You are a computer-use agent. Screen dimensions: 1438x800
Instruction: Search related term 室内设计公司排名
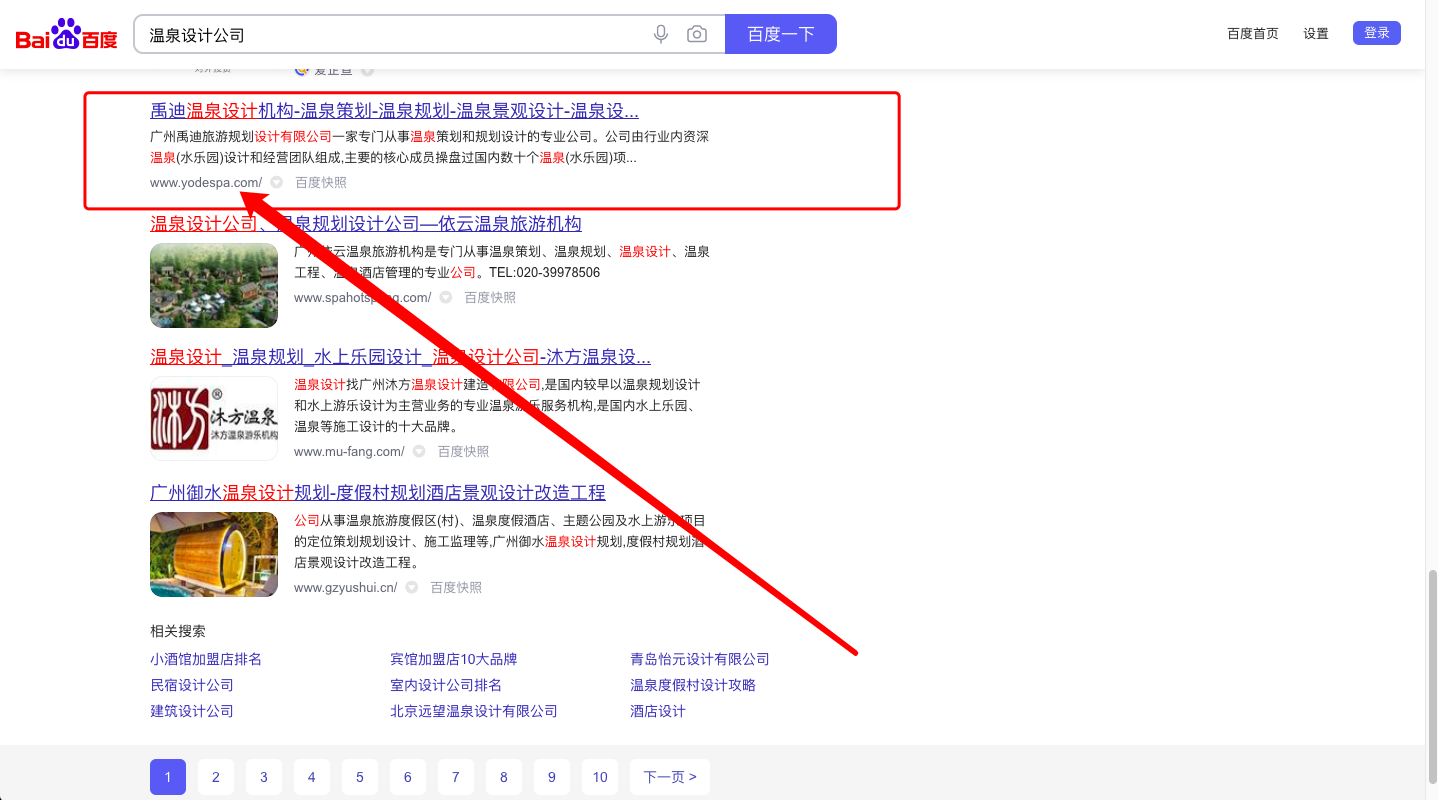pyautogui.click(x=446, y=685)
